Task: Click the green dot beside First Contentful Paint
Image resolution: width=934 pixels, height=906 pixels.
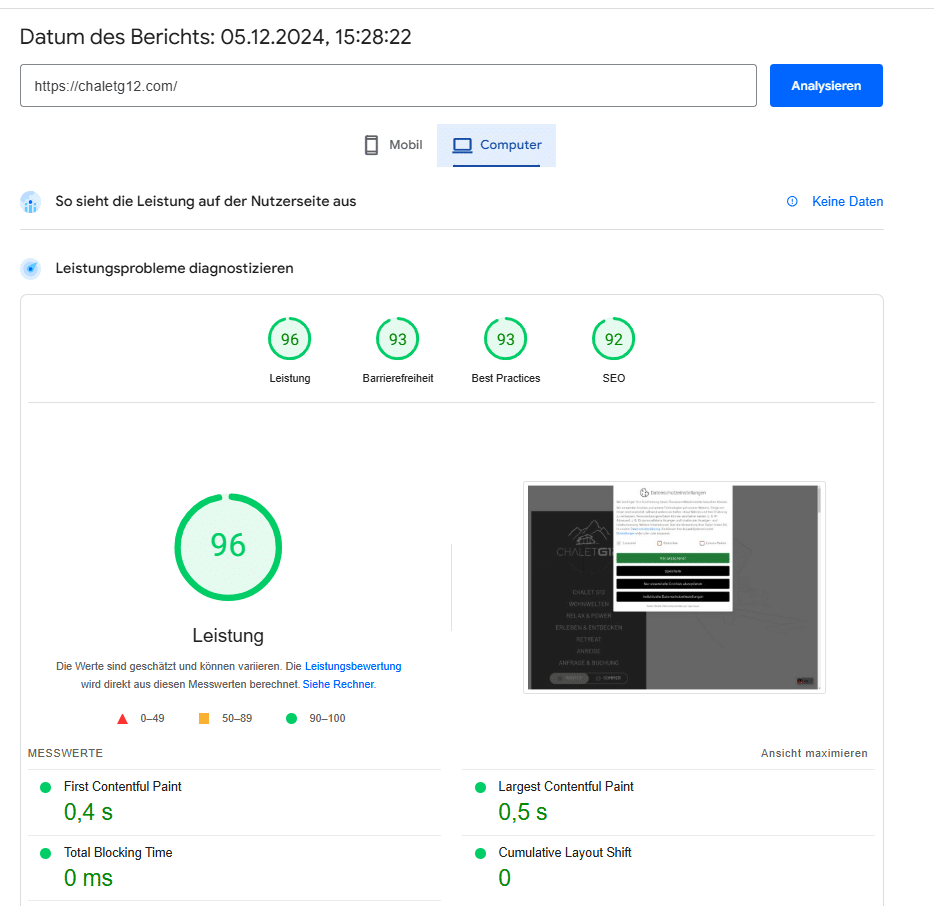Action: click(x=45, y=787)
